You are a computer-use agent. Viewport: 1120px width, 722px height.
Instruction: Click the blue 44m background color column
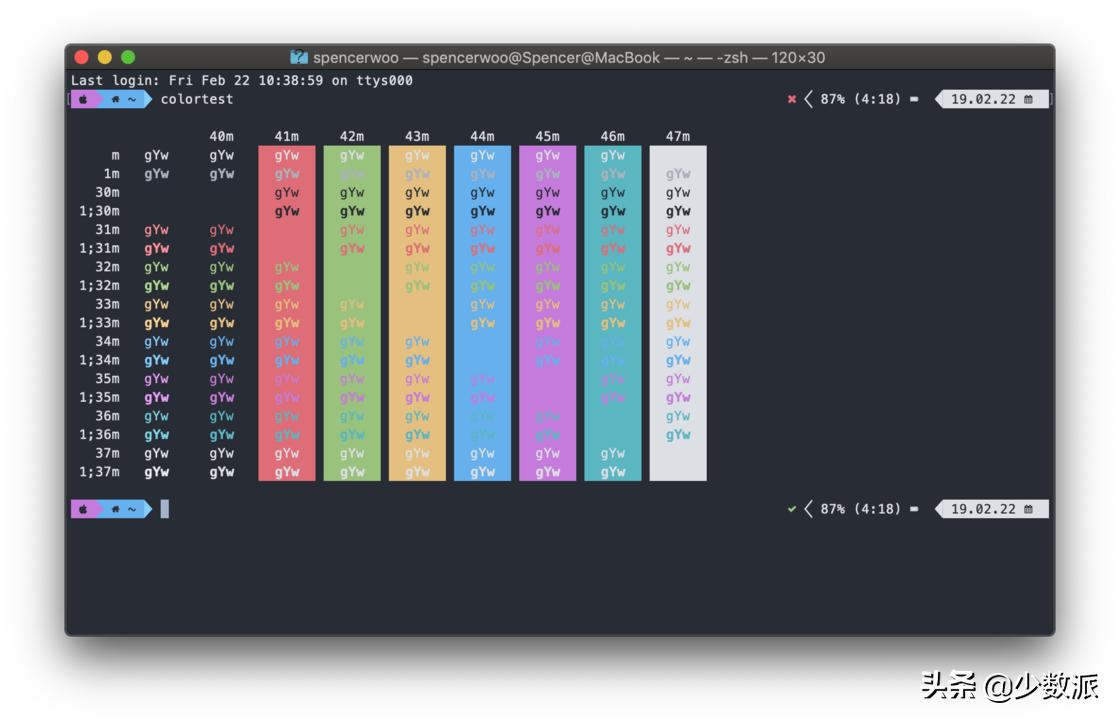click(x=482, y=313)
